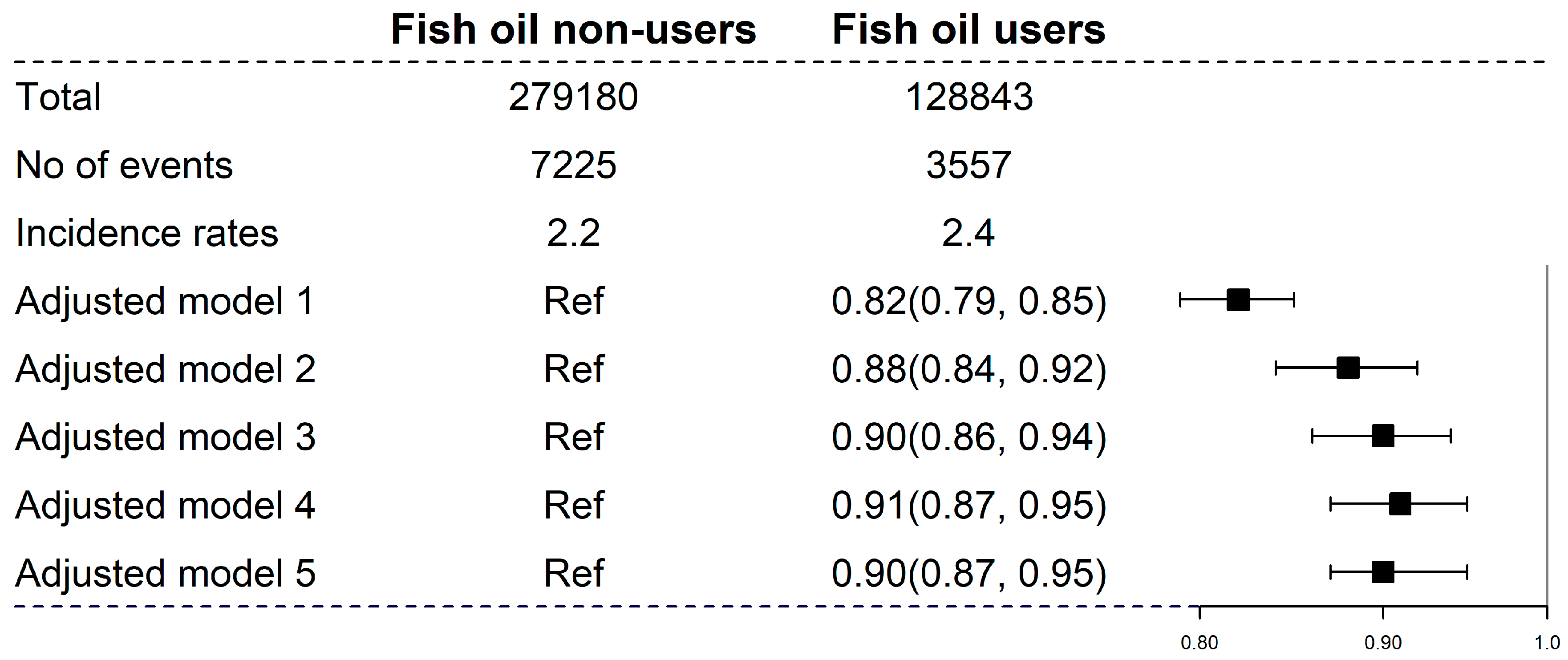The width and height of the screenshot is (1568, 660).
Task: Click the 0.90 axis tick label
Action: click(x=1383, y=643)
